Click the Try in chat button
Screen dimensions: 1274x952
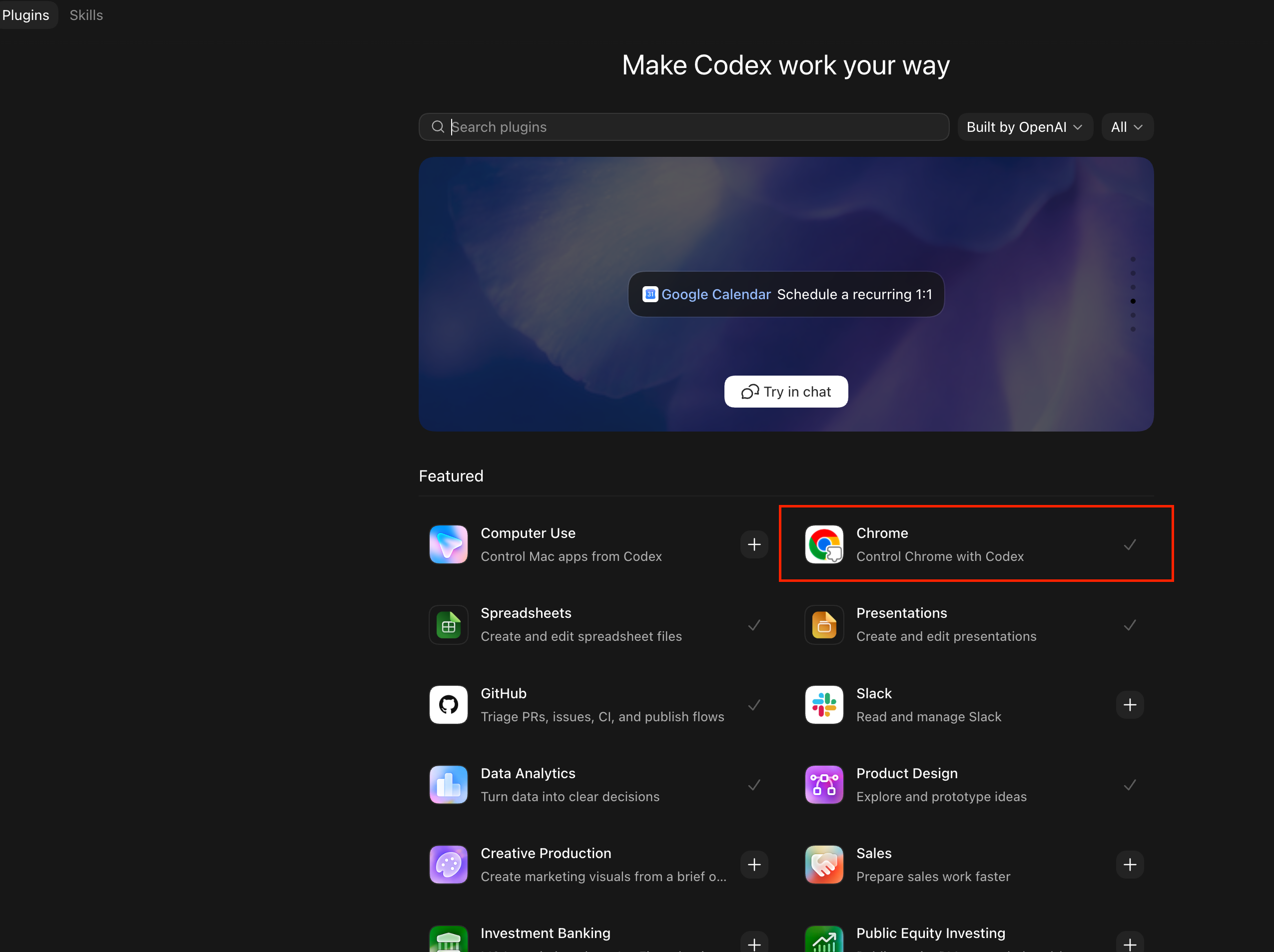tap(785, 392)
